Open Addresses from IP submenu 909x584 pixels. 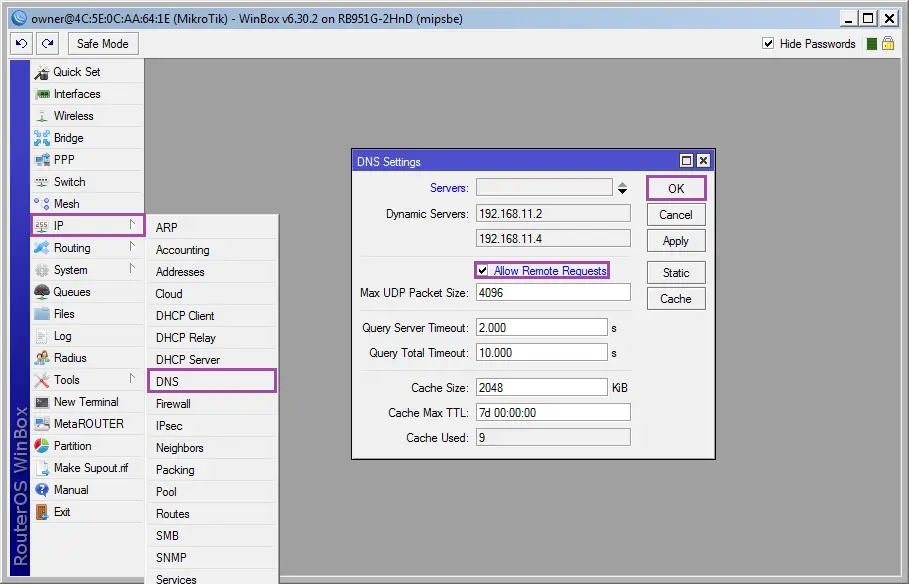(x=212, y=271)
